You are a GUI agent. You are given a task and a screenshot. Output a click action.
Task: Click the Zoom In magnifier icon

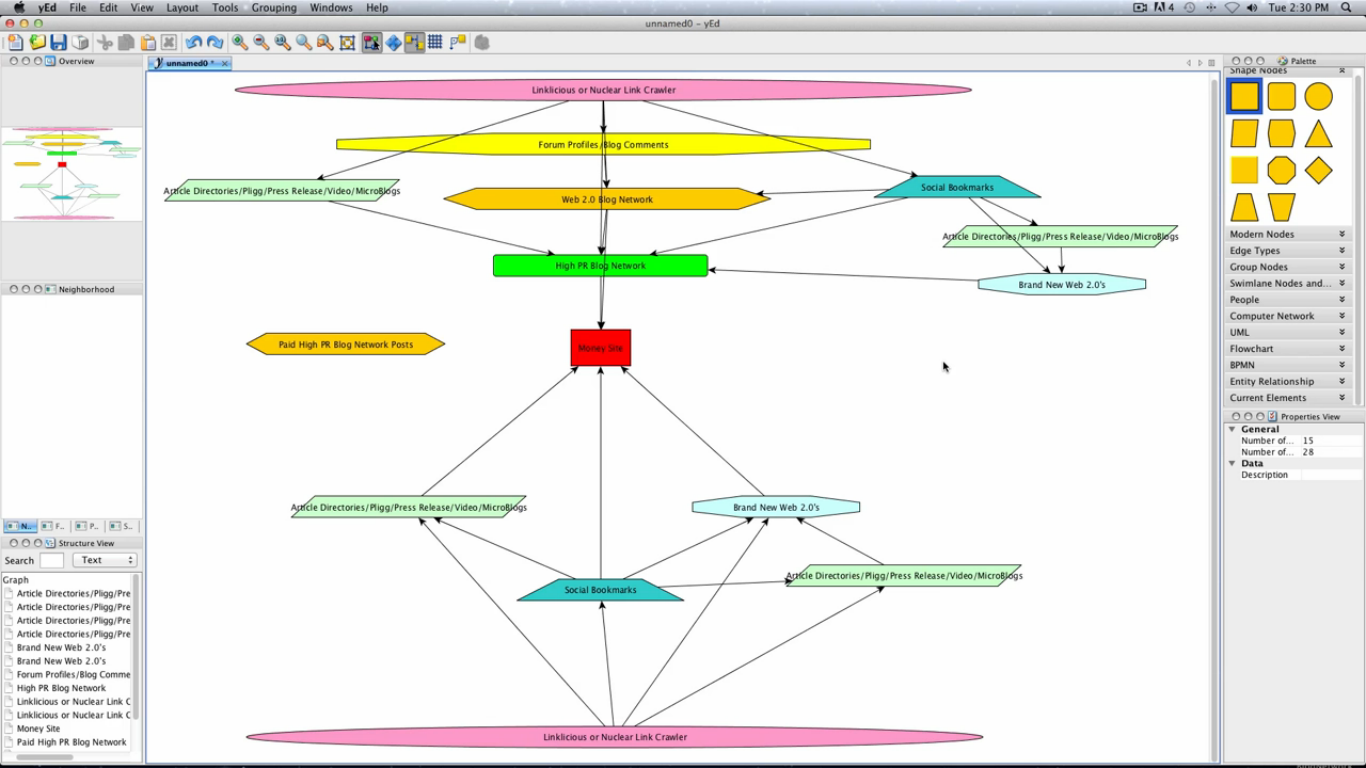[240, 43]
